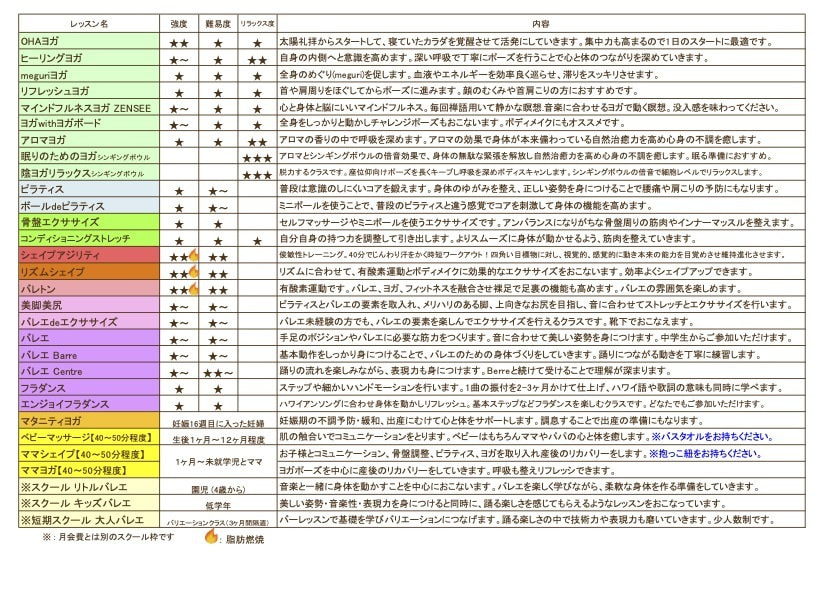Click ※スクール キッズバレエ lesson name
Screen dimensions: 840x595
(76, 503)
